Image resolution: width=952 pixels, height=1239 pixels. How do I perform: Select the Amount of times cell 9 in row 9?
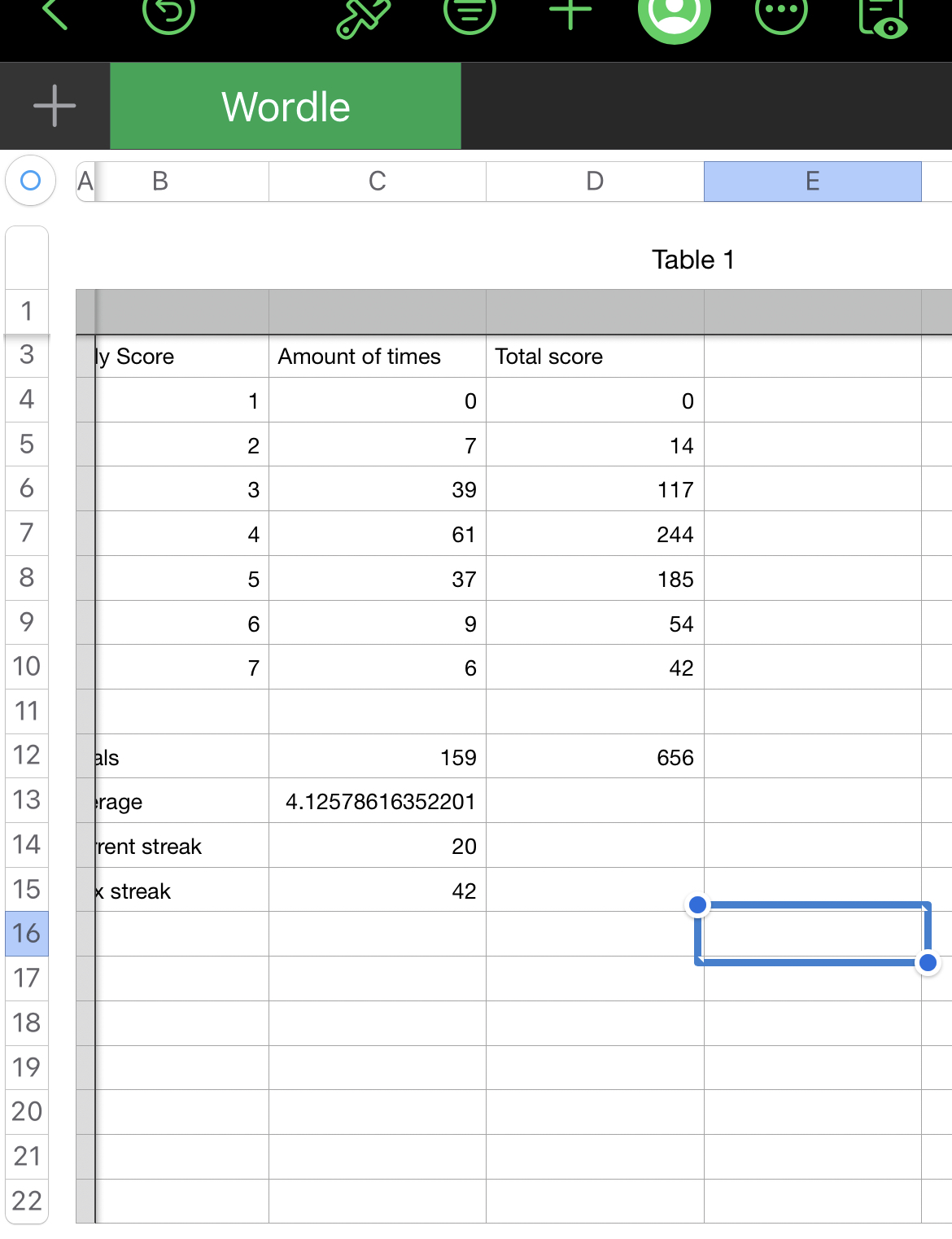pyautogui.click(x=378, y=623)
